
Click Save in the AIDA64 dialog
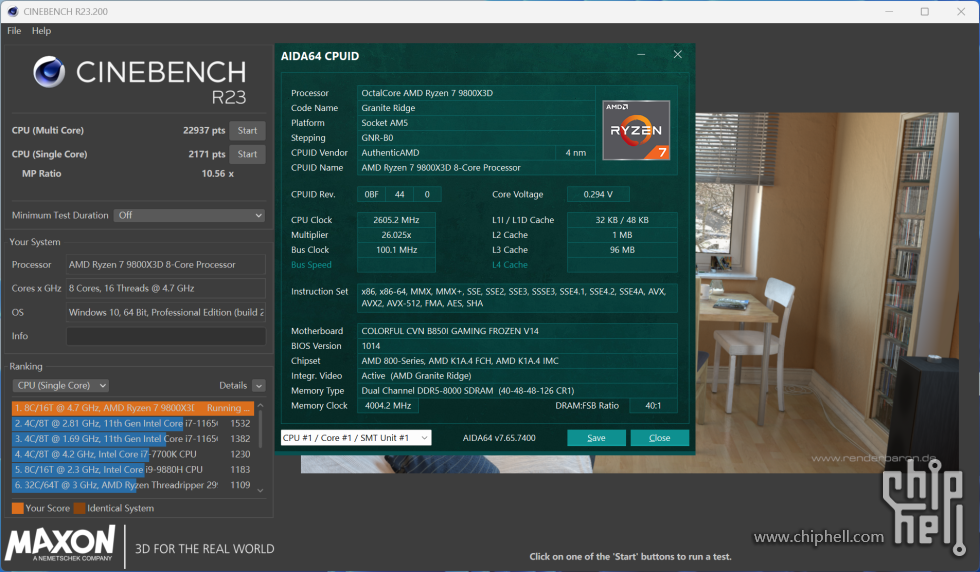coord(596,438)
